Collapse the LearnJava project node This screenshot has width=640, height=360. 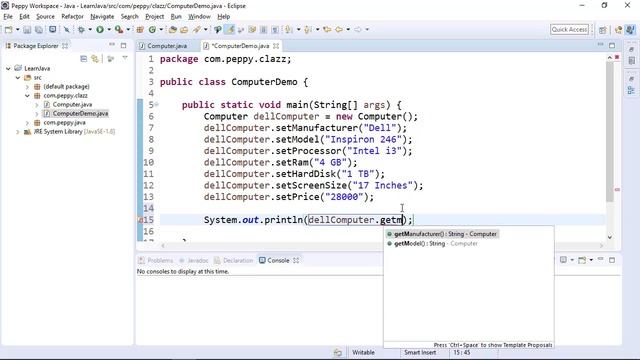coord(8,69)
